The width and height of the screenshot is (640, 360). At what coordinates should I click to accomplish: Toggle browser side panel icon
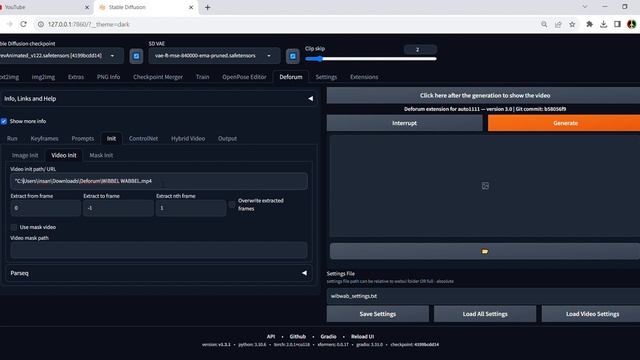[618, 24]
